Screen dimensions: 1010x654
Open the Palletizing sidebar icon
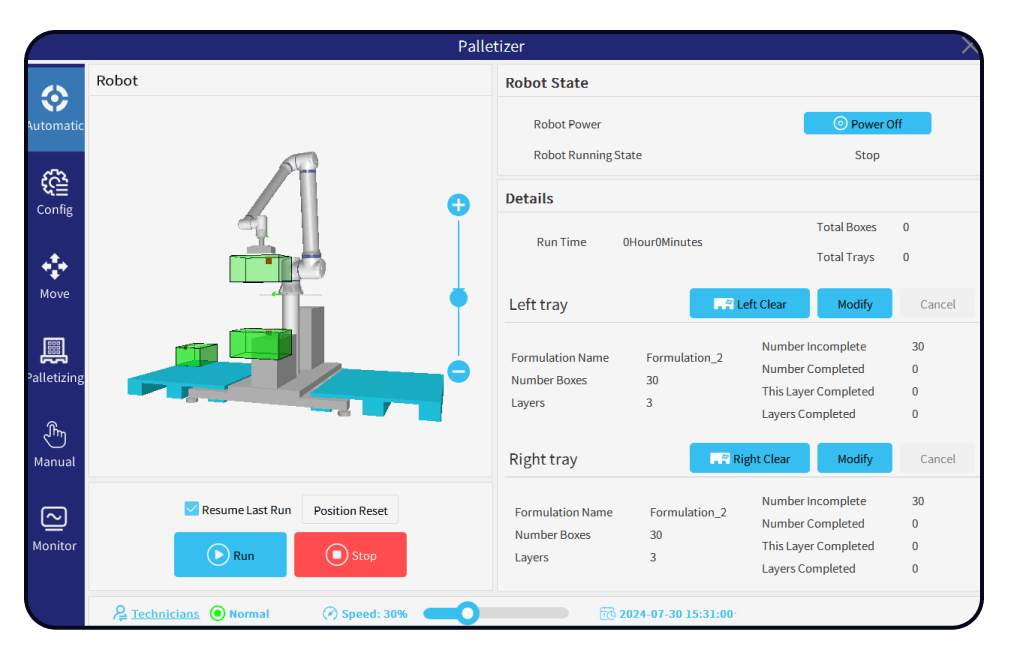(55, 351)
